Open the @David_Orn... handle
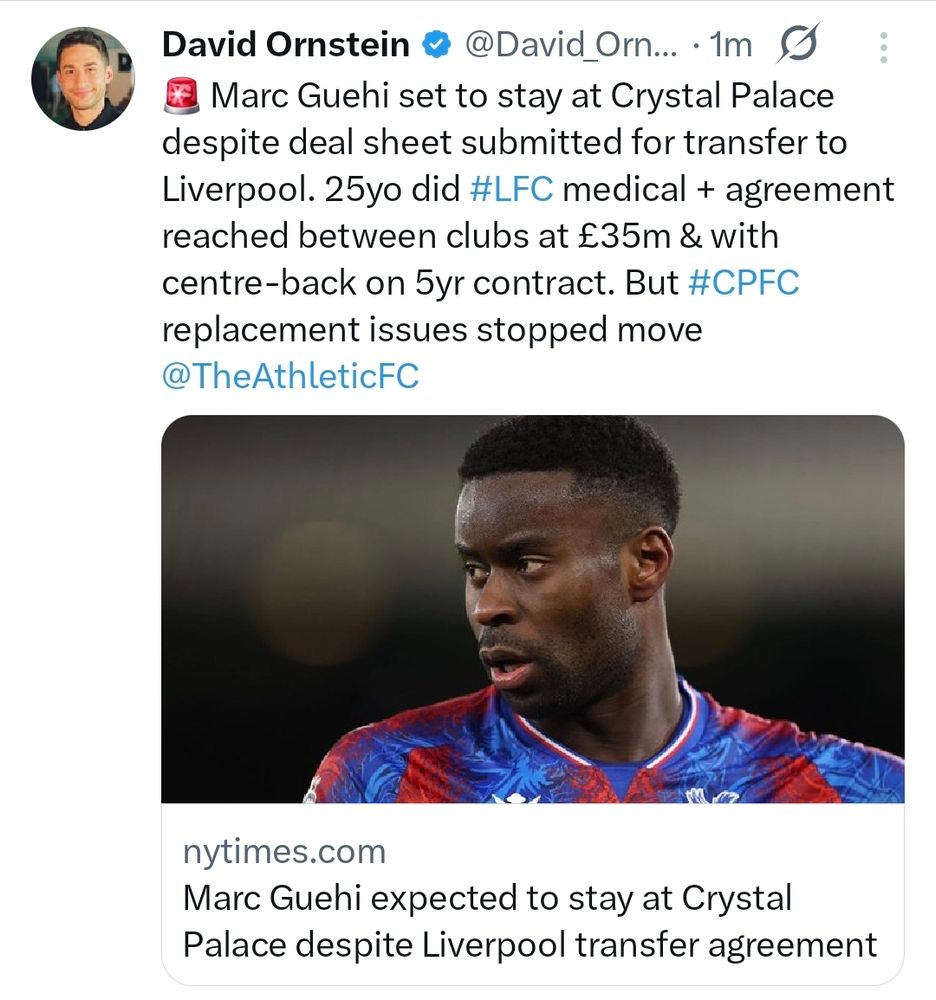This screenshot has width=936, height=1000. point(571,45)
